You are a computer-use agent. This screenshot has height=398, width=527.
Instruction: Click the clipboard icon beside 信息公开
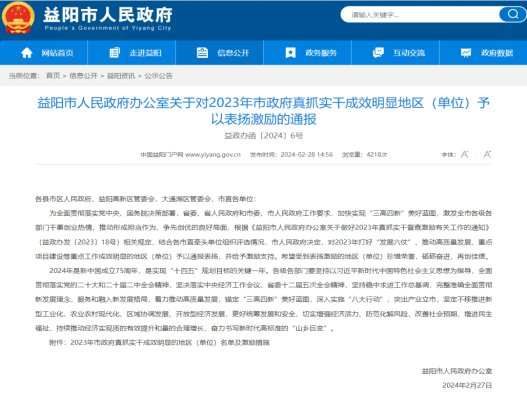(x=202, y=53)
